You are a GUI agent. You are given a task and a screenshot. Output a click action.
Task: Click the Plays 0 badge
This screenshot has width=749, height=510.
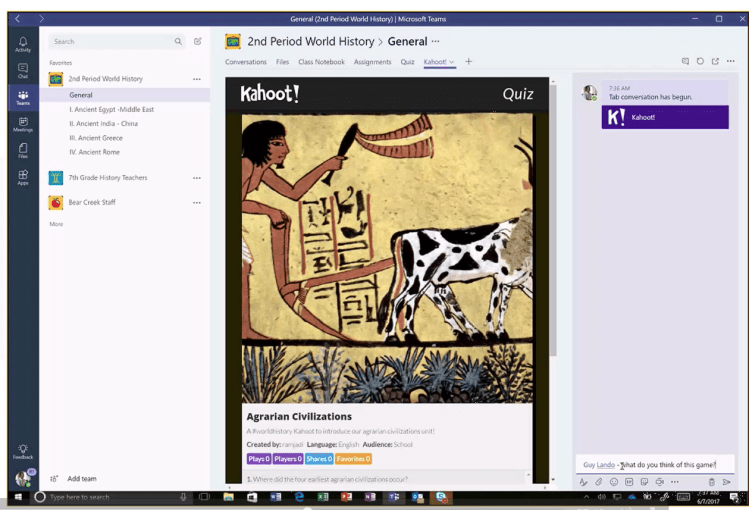click(259, 459)
